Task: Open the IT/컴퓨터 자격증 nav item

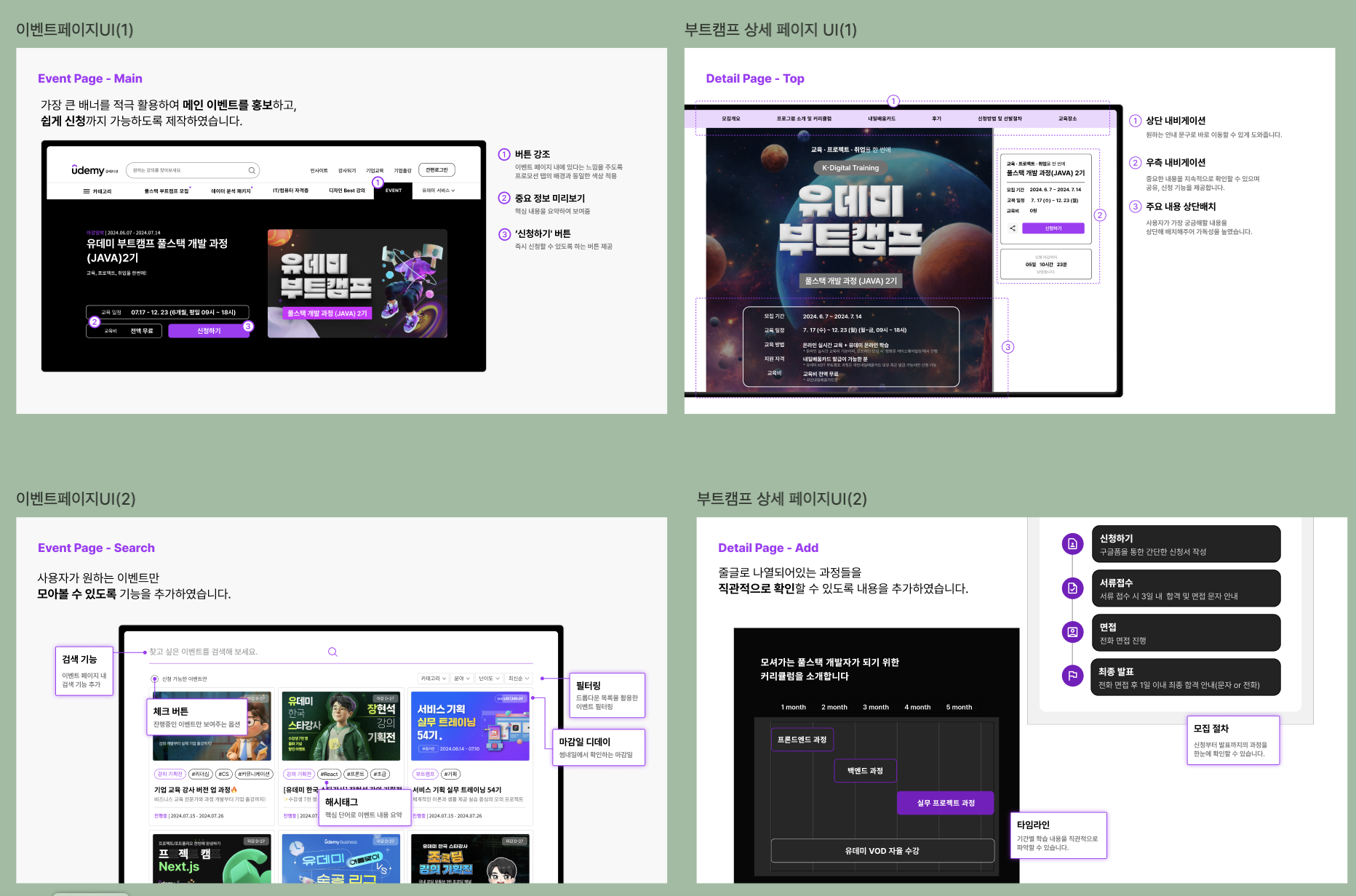Action: point(290,191)
